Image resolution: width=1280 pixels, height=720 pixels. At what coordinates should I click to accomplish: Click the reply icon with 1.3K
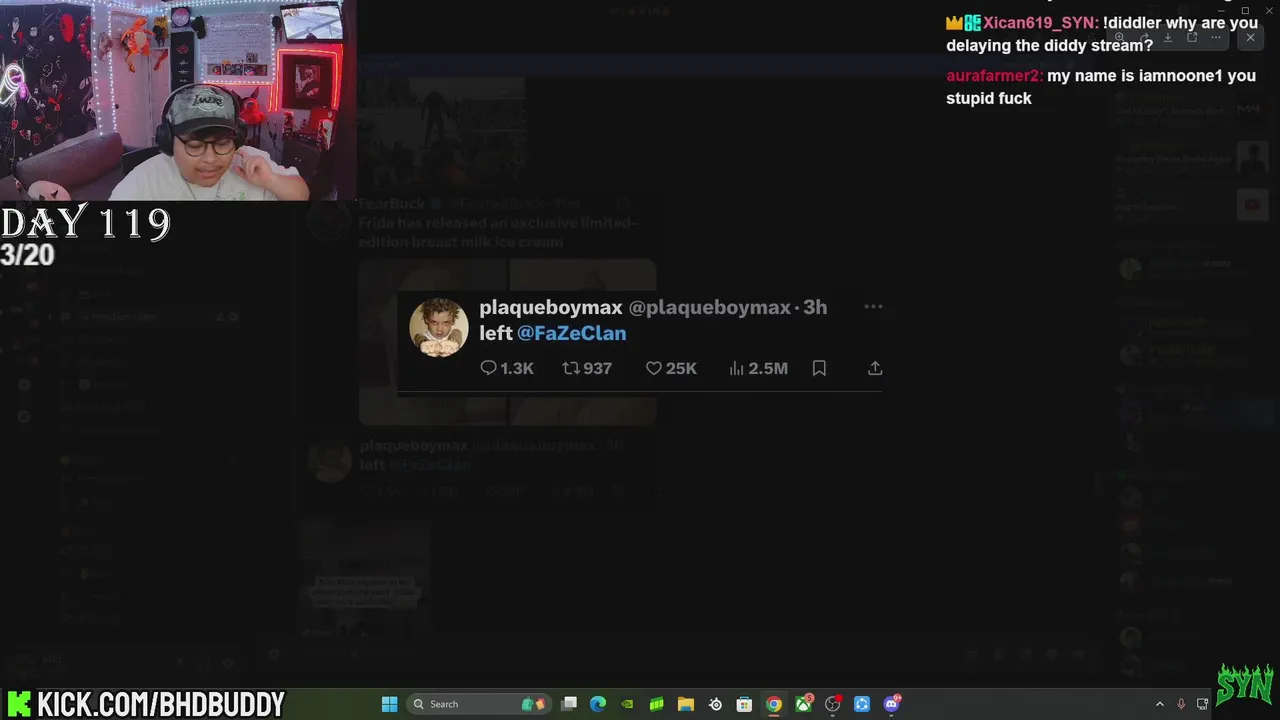[488, 368]
